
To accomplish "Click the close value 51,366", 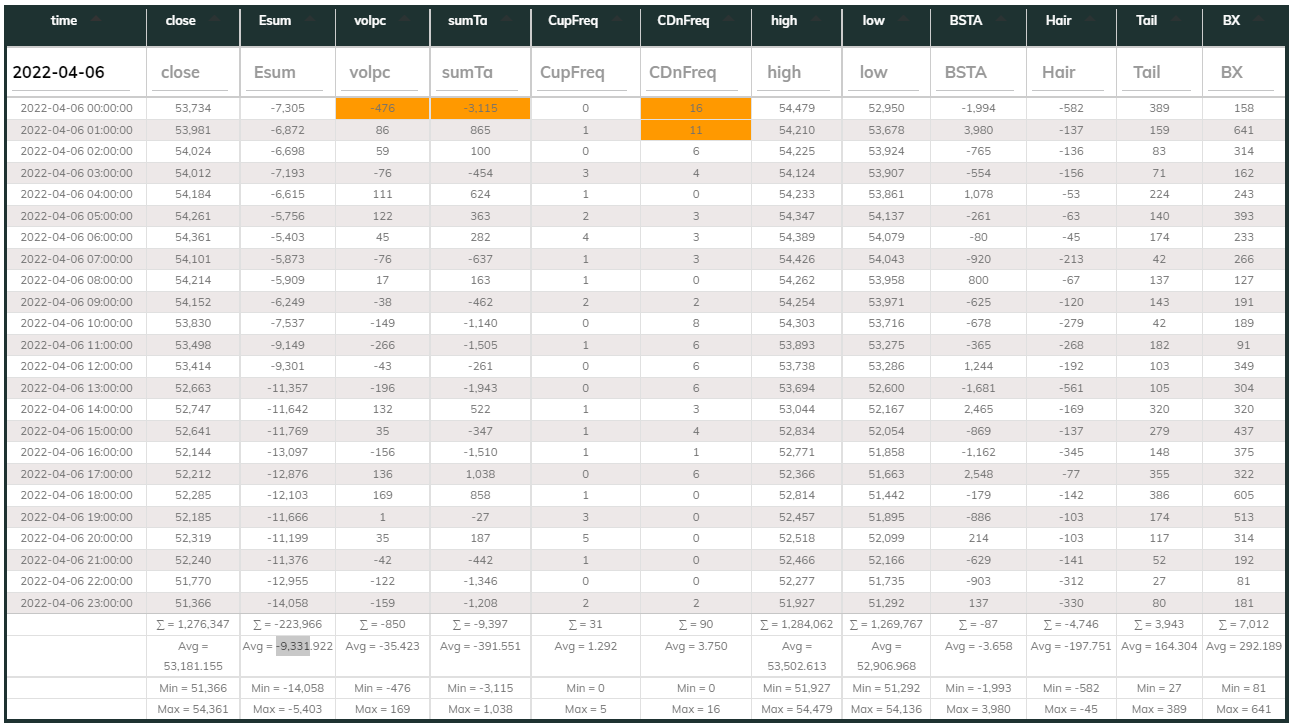I will pyautogui.click(x=193, y=603).
